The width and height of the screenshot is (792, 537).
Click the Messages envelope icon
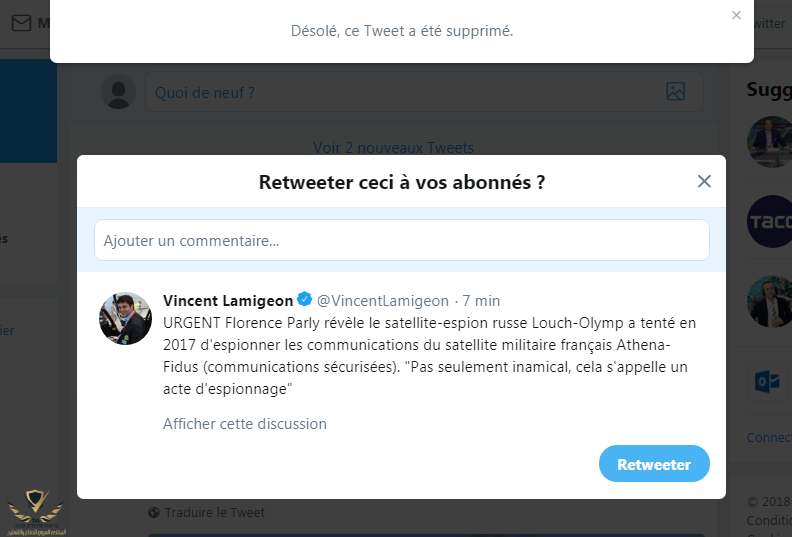point(20,23)
